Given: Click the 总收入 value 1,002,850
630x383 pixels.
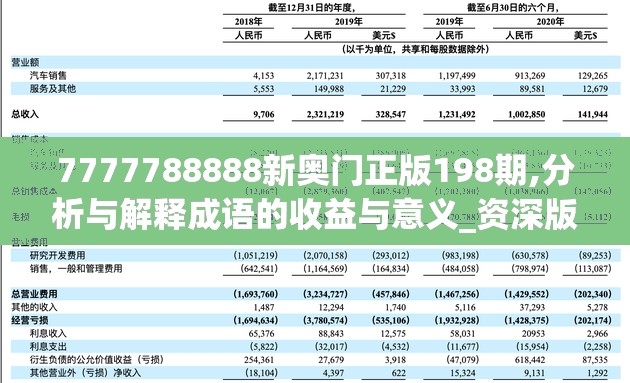Looking at the screenshot, I should (x=526, y=115).
